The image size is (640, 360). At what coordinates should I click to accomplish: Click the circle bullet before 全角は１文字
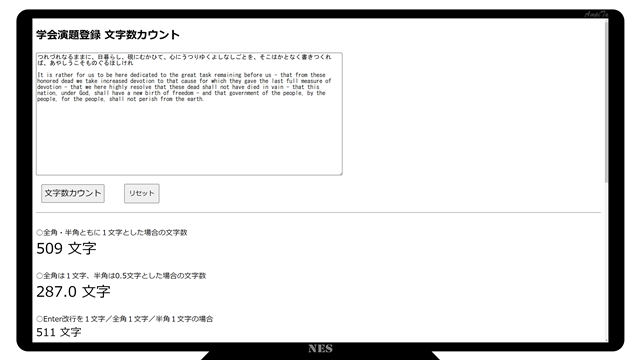pos(40,276)
